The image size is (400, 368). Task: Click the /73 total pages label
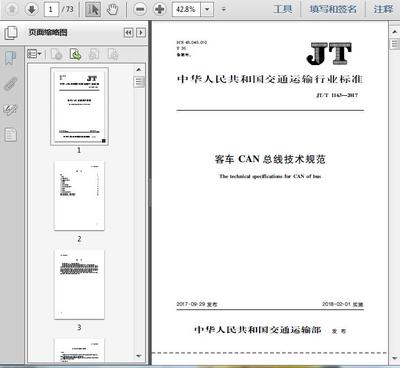(x=68, y=9)
